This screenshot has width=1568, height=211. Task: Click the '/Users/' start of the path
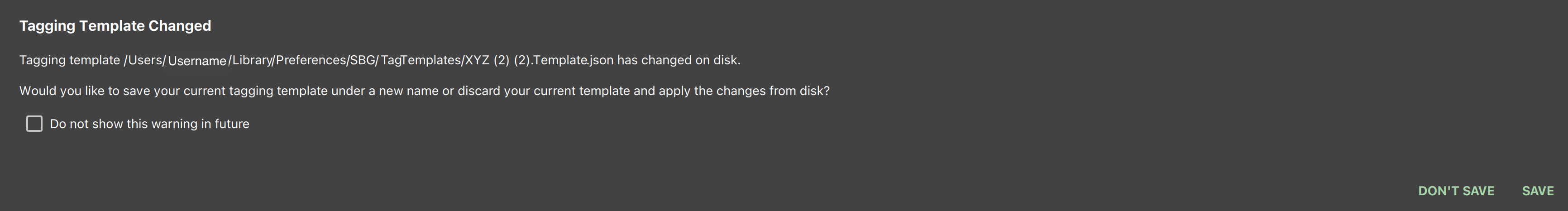pyautogui.click(x=145, y=60)
